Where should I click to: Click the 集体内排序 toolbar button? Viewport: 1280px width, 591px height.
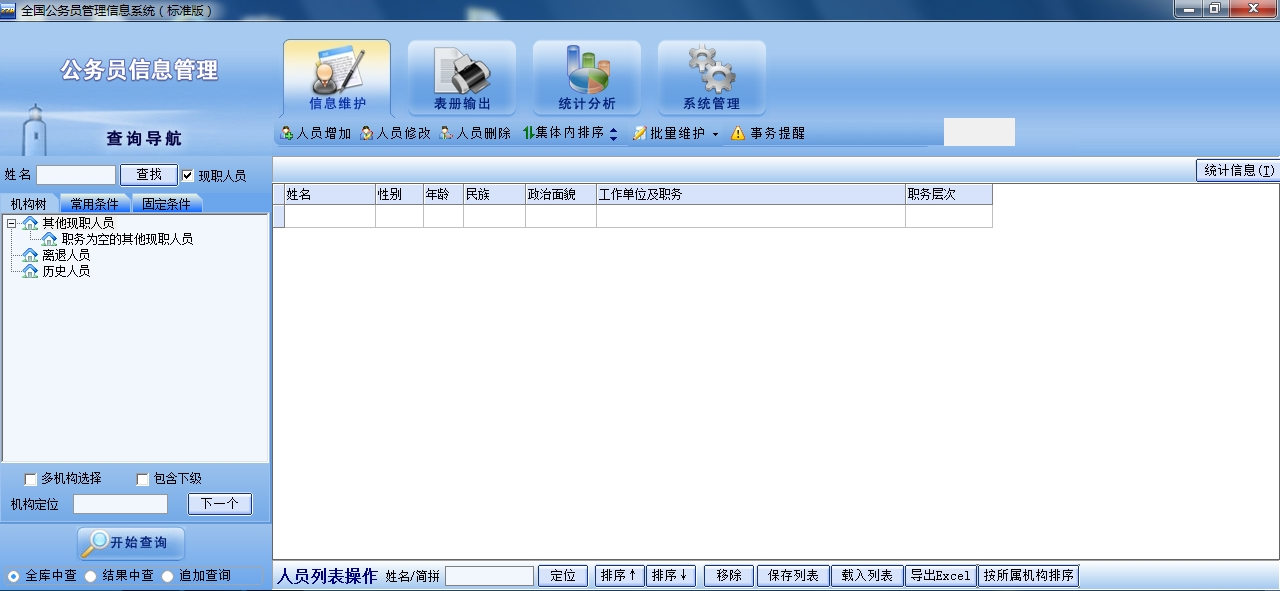point(570,133)
